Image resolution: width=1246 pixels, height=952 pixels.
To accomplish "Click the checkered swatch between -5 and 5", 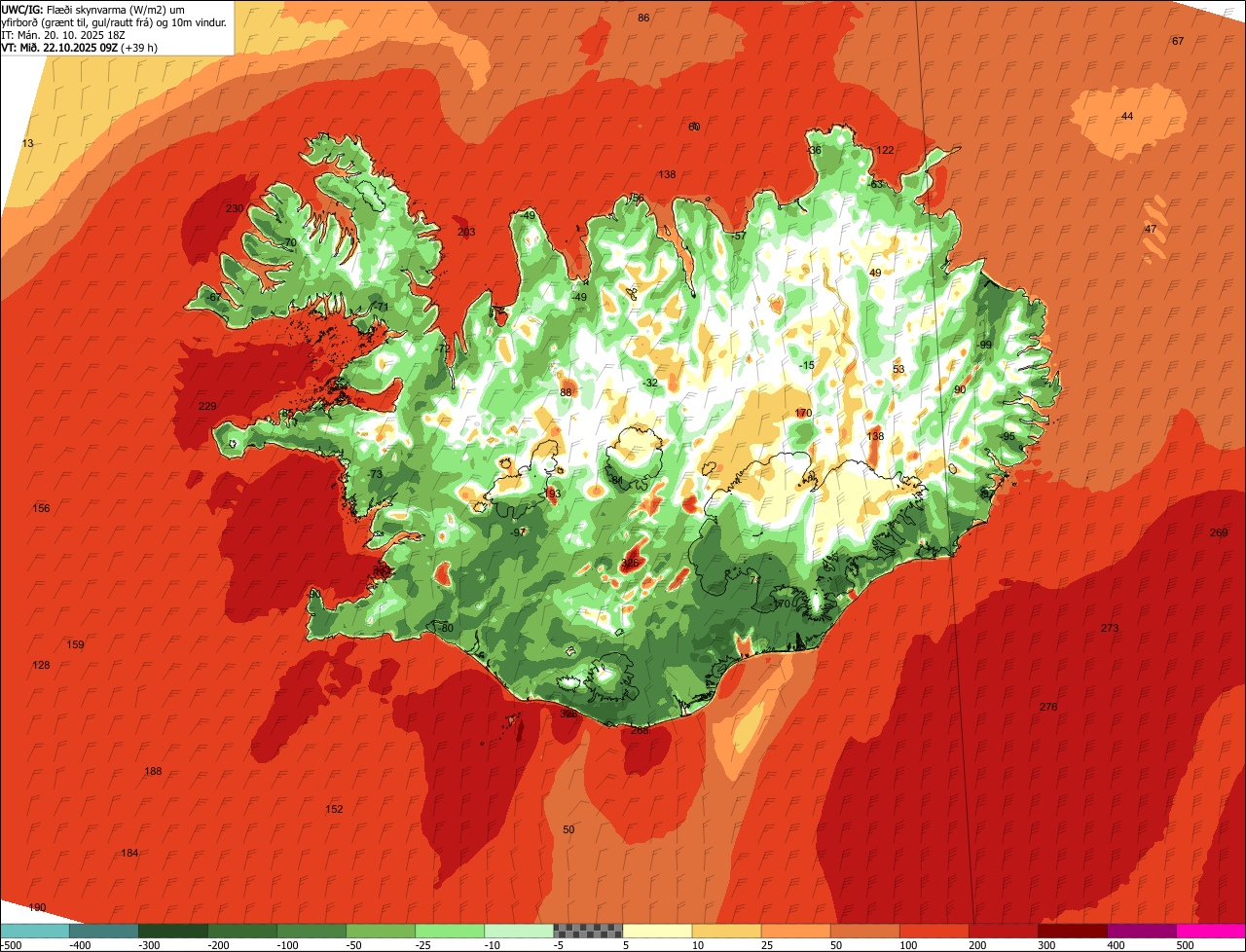I will [x=588, y=931].
